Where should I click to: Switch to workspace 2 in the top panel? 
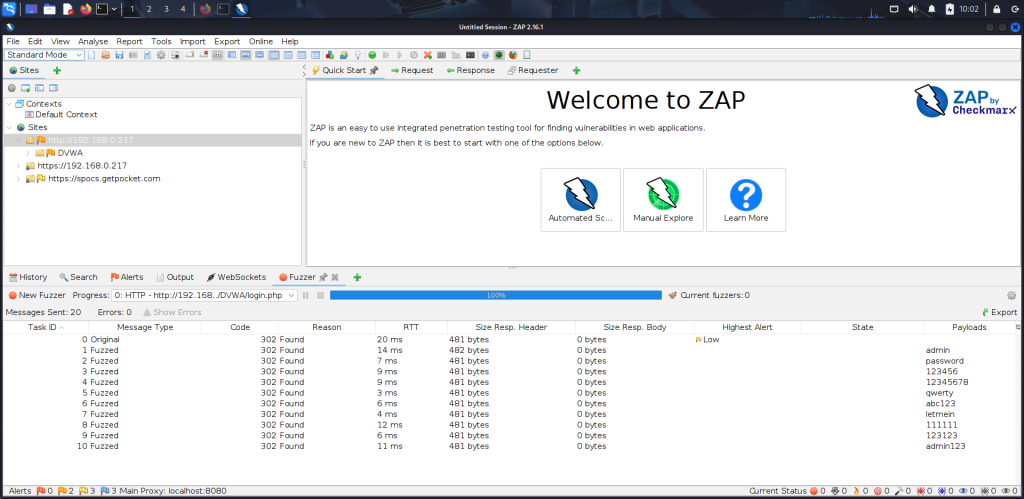[149, 9]
